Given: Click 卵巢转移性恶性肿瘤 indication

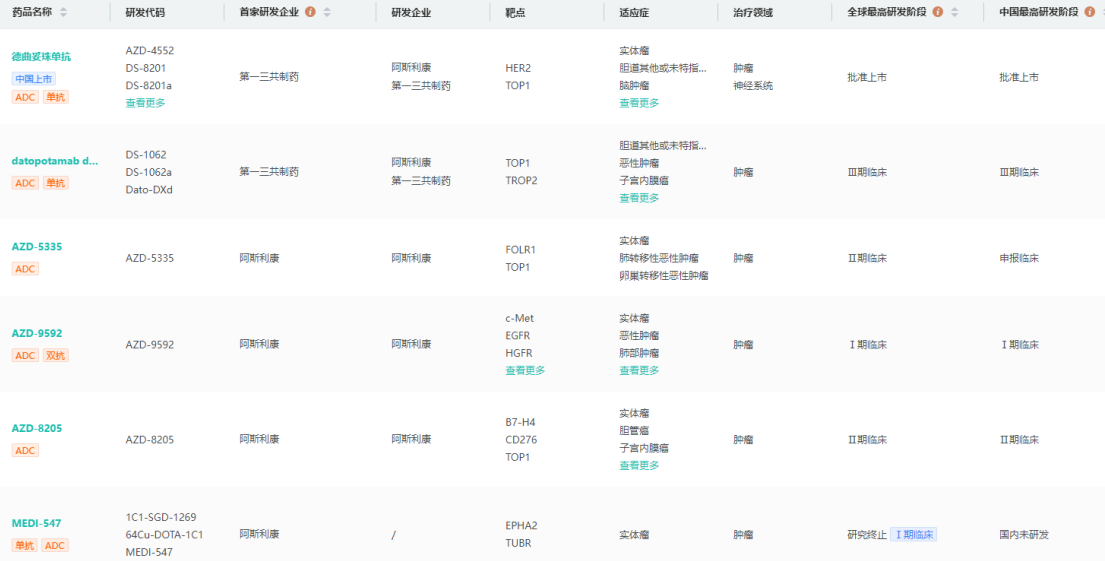Looking at the screenshot, I should (x=664, y=276).
